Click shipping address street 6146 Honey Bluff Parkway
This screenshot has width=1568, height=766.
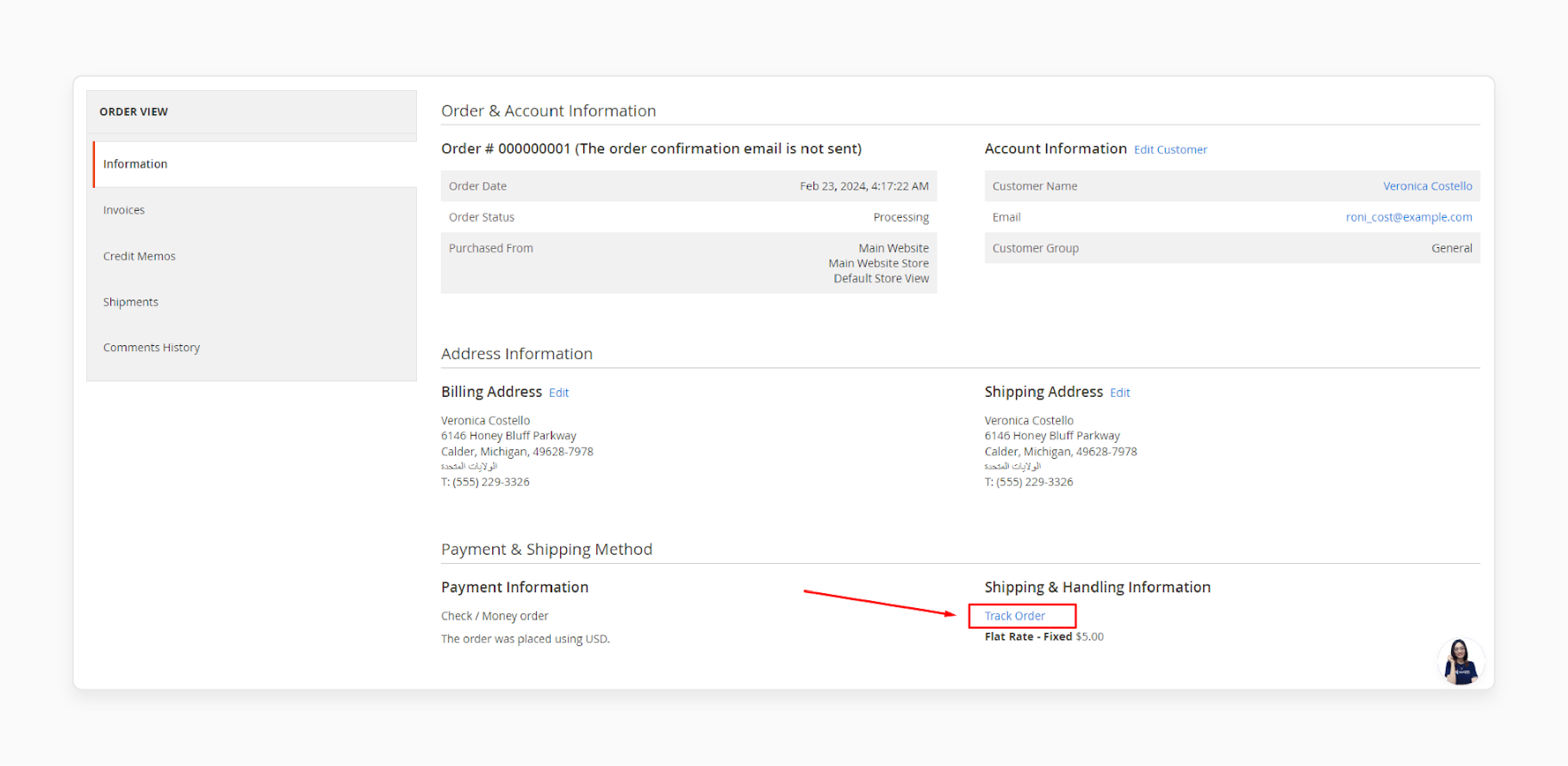(1052, 436)
